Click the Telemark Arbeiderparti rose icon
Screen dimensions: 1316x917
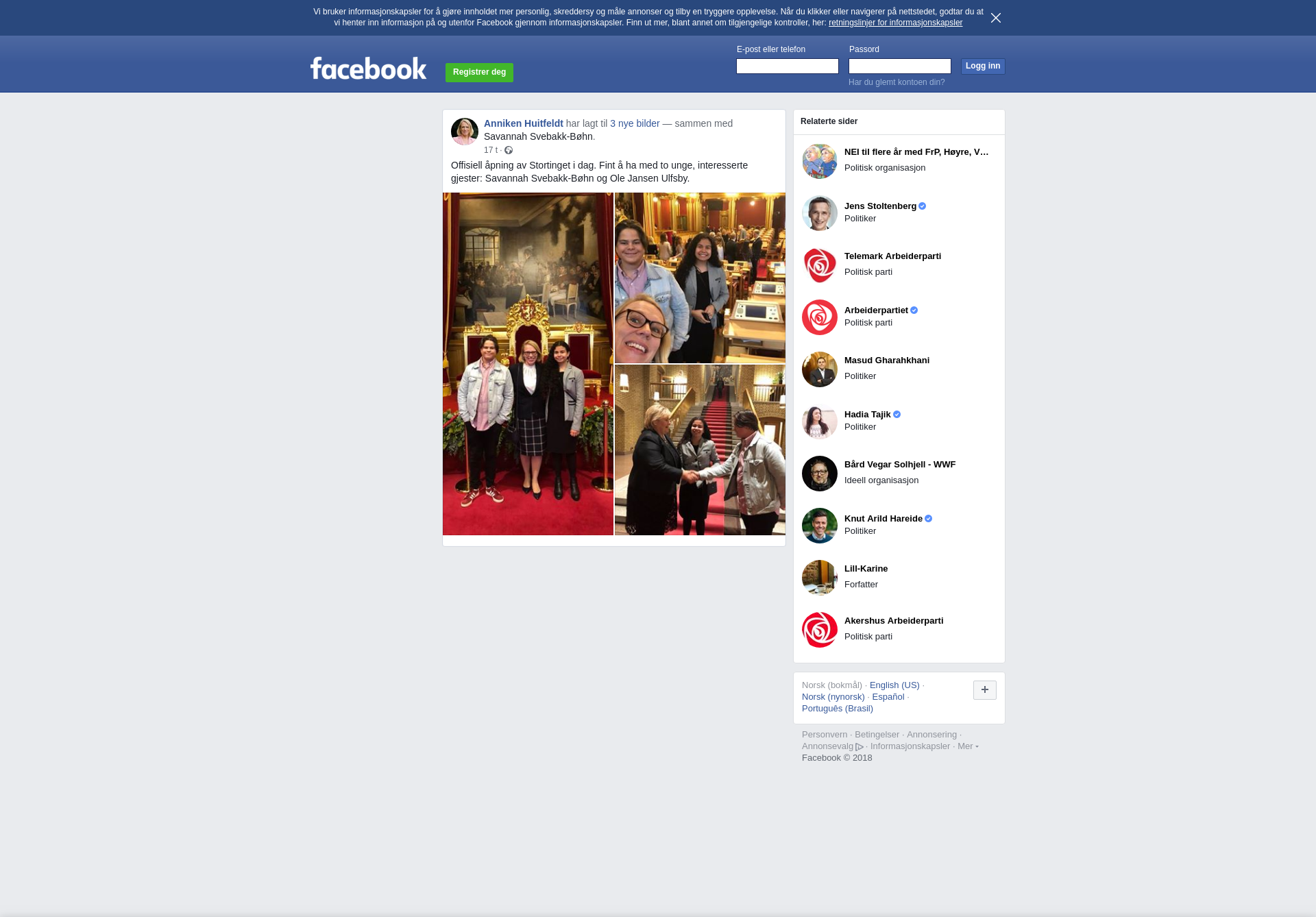[x=819, y=265]
